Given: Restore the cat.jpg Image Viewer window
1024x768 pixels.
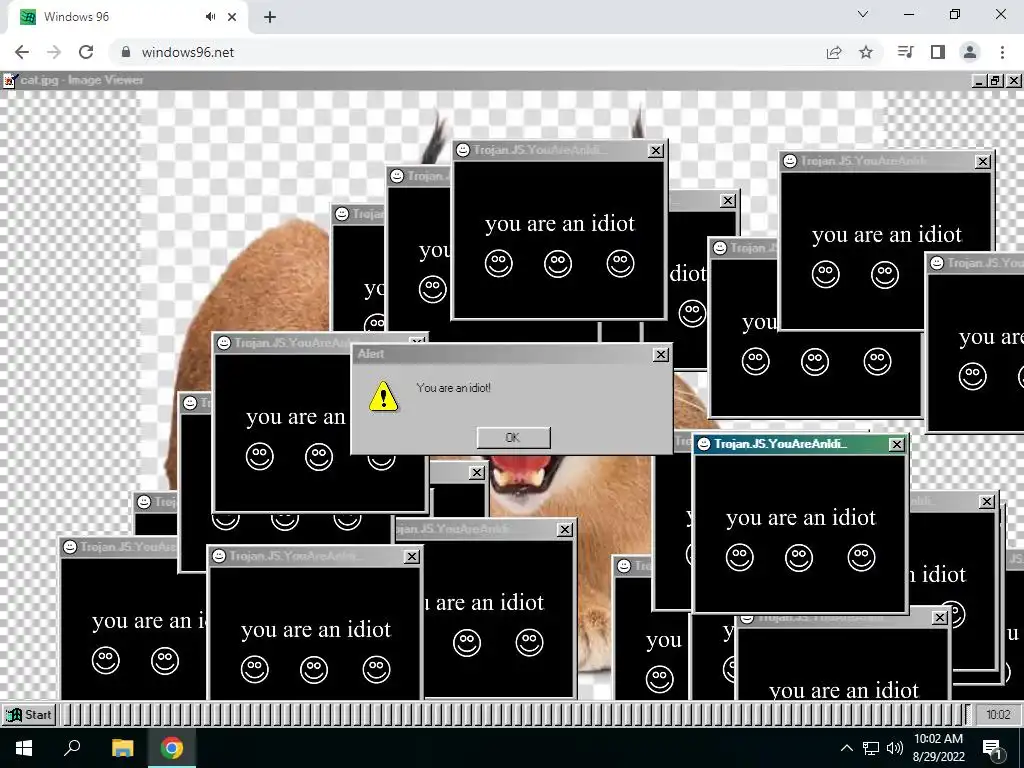Looking at the screenshot, I should pos(995,81).
